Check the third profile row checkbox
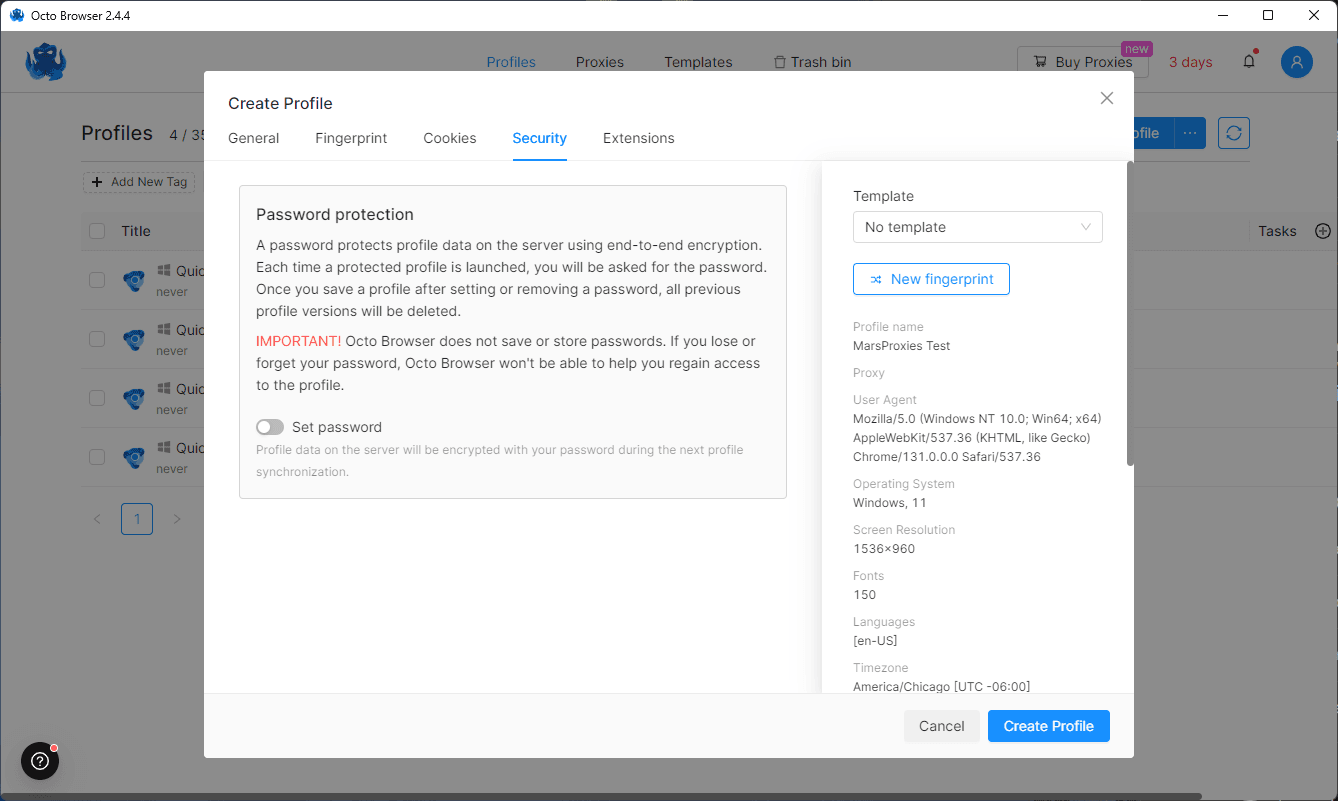The height and width of the screenshot is (801, 1338). coord(97,398)
